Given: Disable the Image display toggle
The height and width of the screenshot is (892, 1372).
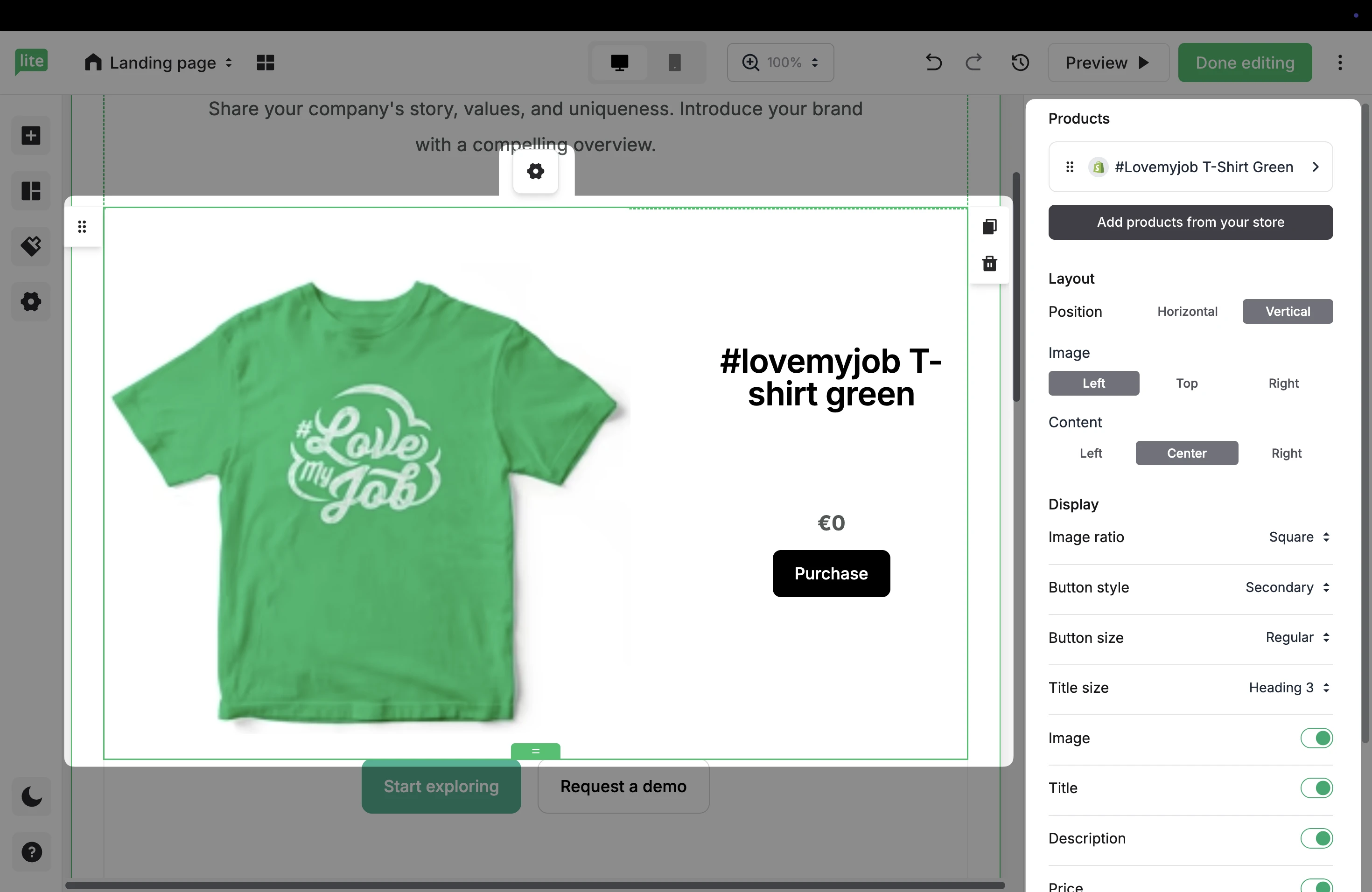Looking at the screenshot, I should (x=1316, y=738).
